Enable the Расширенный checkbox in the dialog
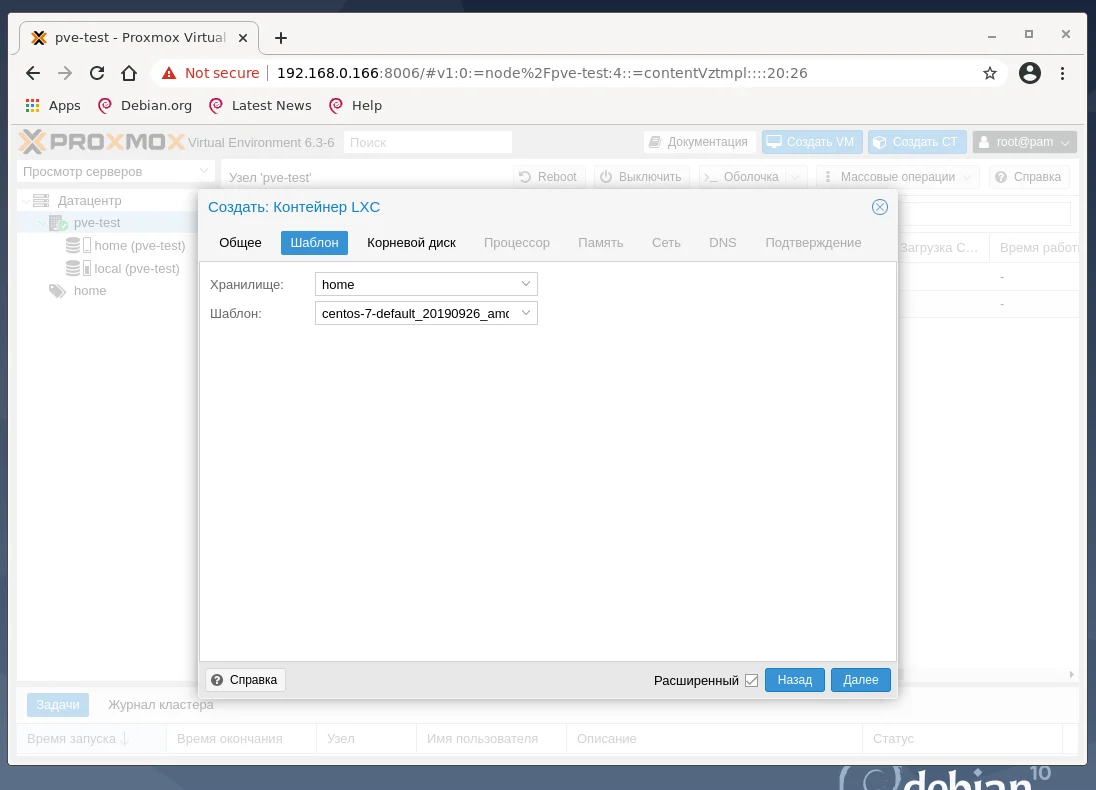 [751, 680]
